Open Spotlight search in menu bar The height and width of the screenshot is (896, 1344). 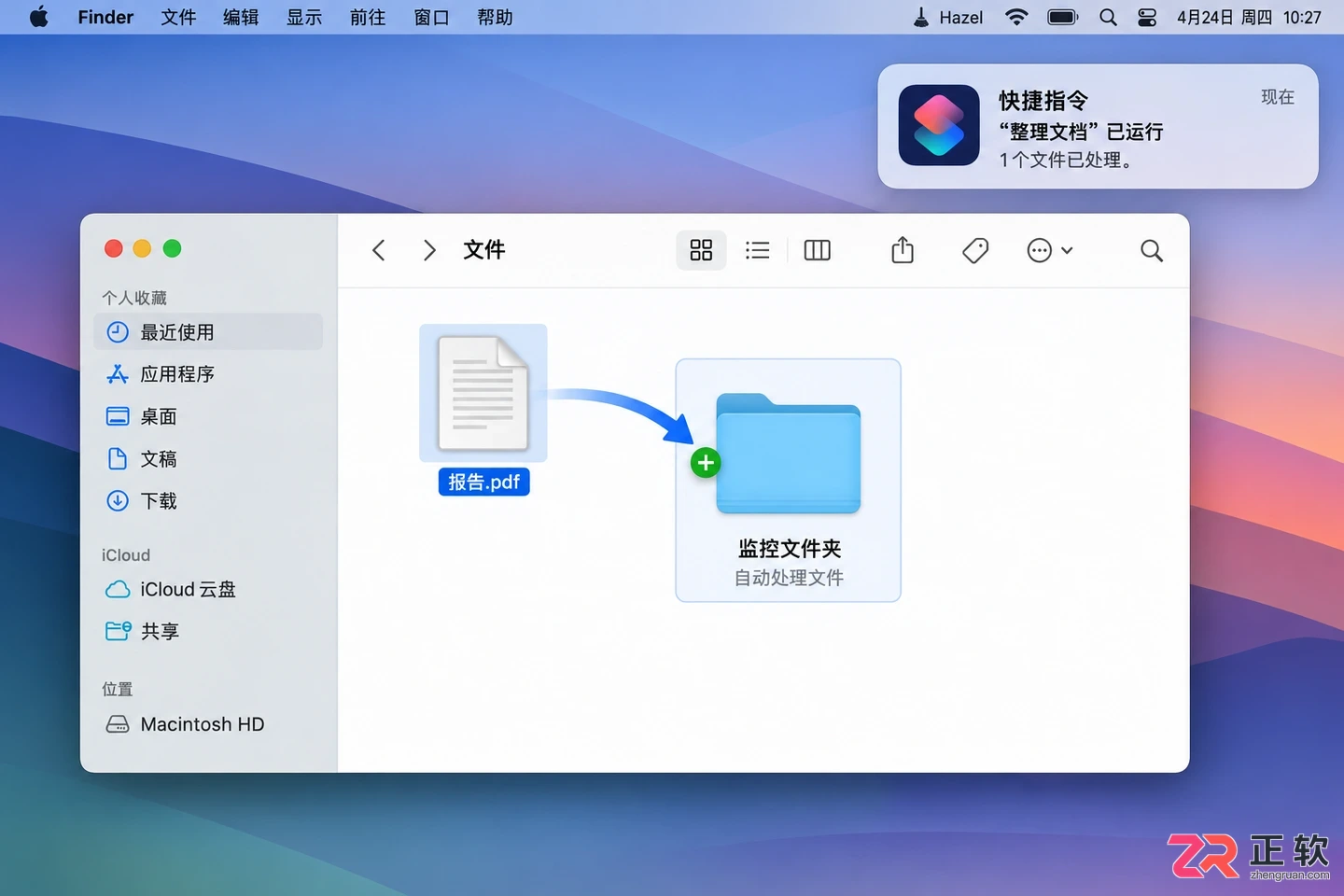coord(1108,17)
